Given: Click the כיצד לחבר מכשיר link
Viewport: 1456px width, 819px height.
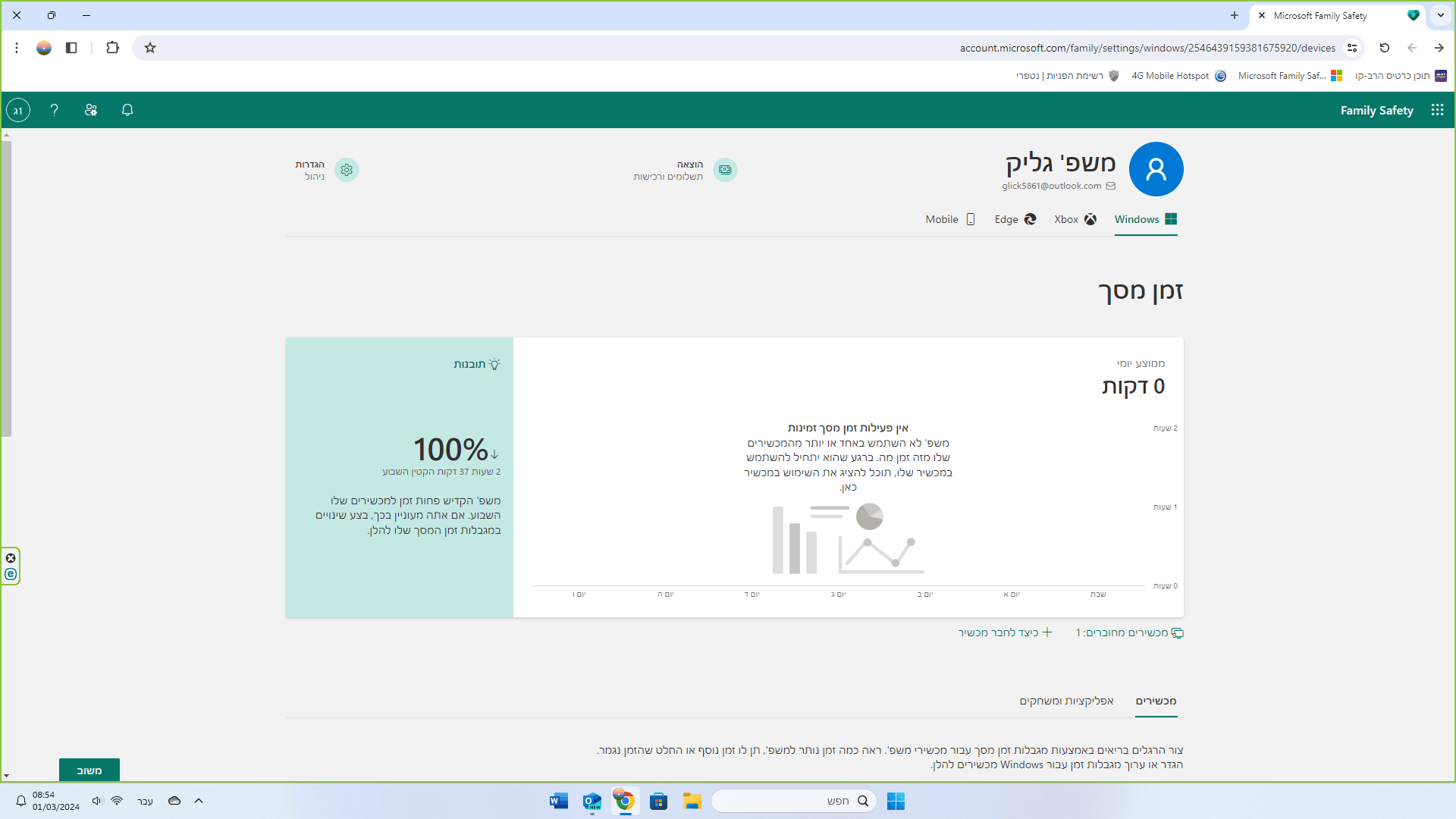Looking at the screenshot, I should (1004, 632).
